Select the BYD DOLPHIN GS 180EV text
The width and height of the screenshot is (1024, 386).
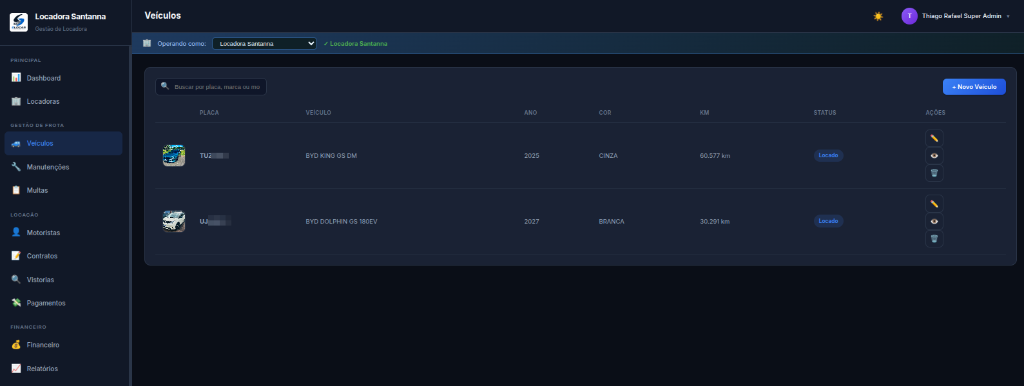tap(341, 221)
